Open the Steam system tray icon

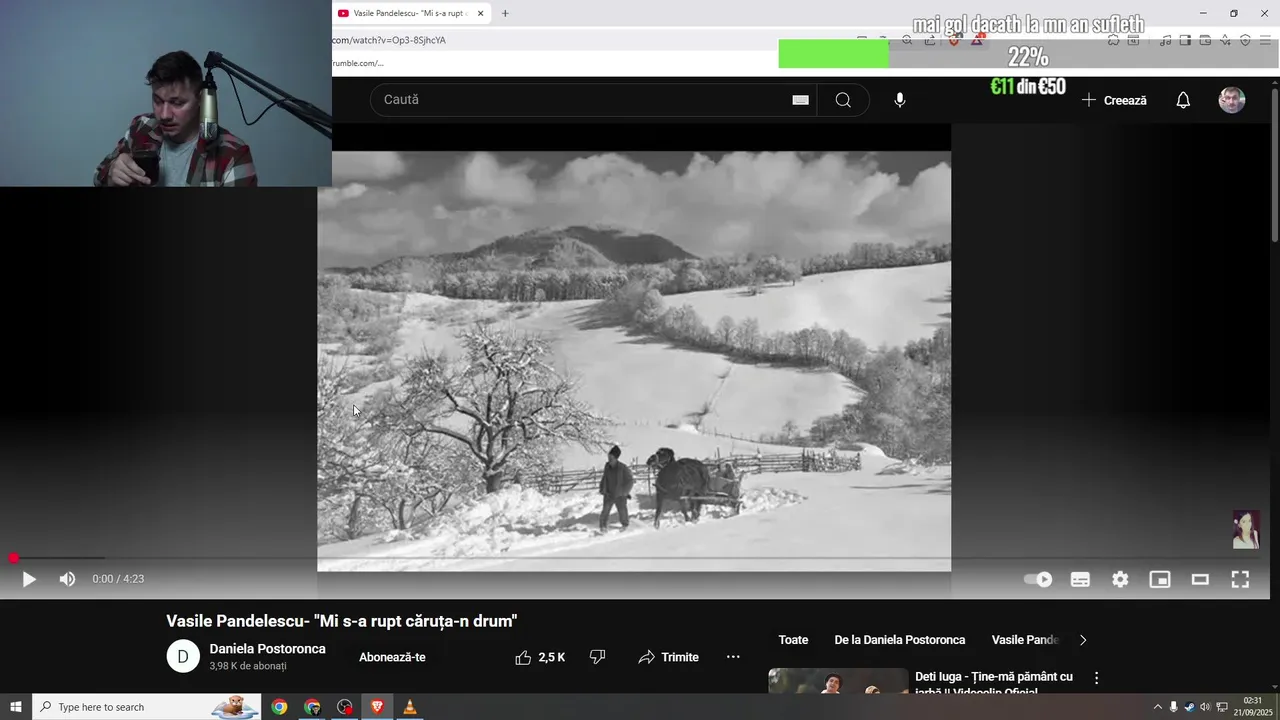coord(1190,707)
